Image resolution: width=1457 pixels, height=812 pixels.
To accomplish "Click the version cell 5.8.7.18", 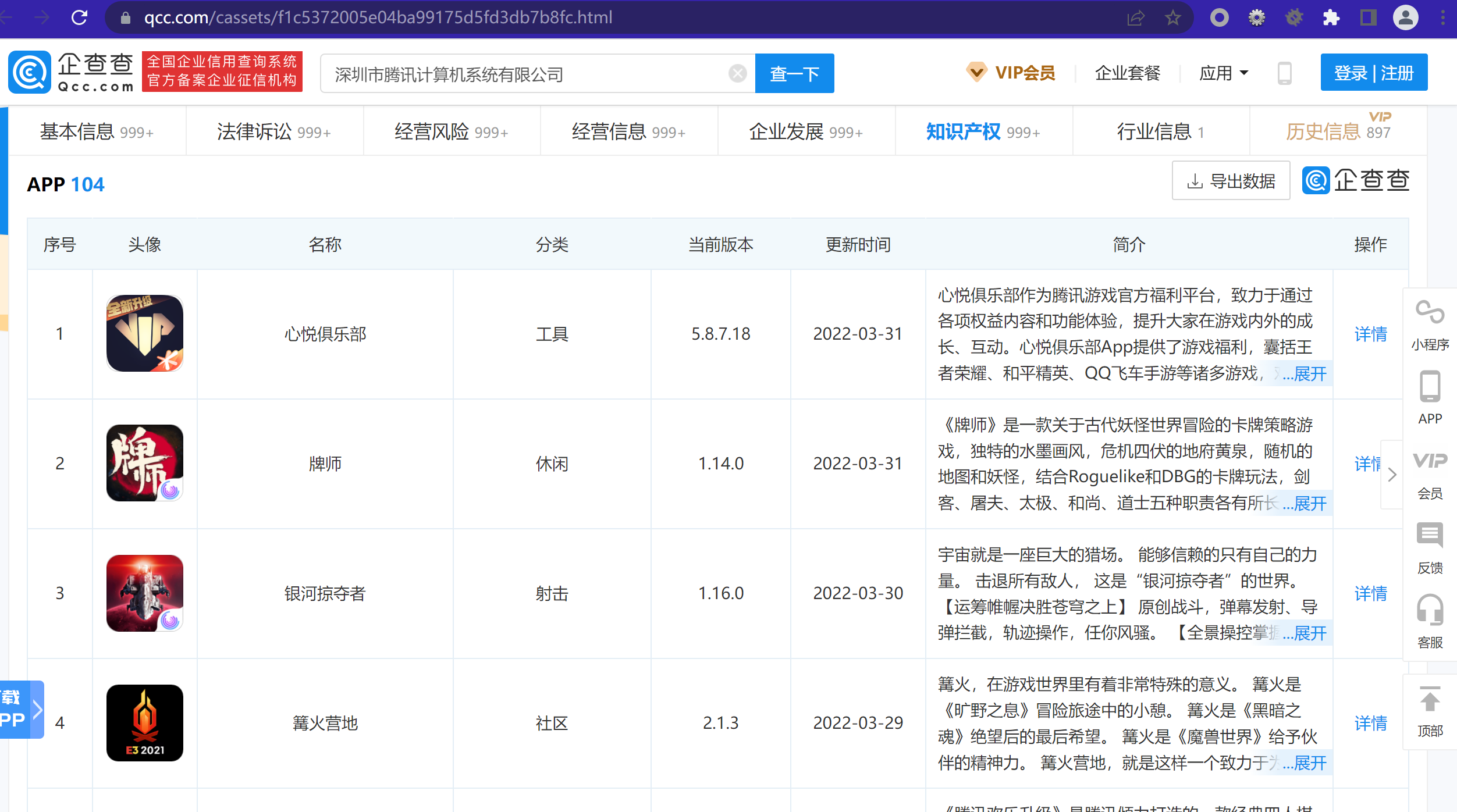I will pos(721,334).
